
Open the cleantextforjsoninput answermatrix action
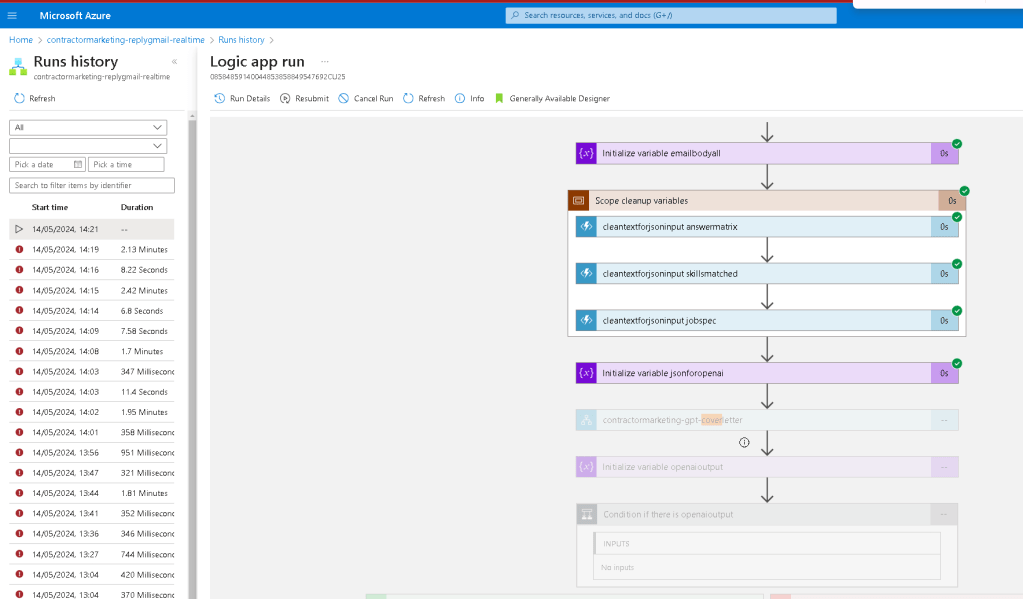point(767,226)
